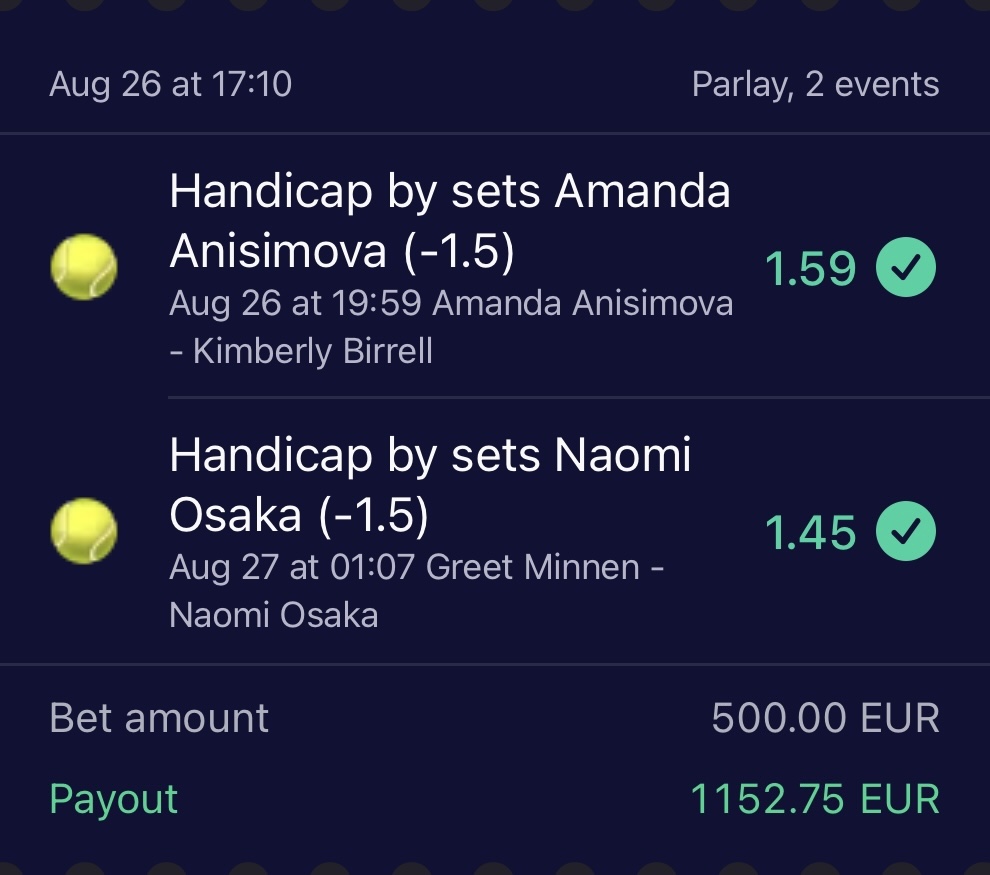Tap the green checkmark next to 1.45
The width and height of the screenshot is (990, 875).
click(x=906, y=531)
